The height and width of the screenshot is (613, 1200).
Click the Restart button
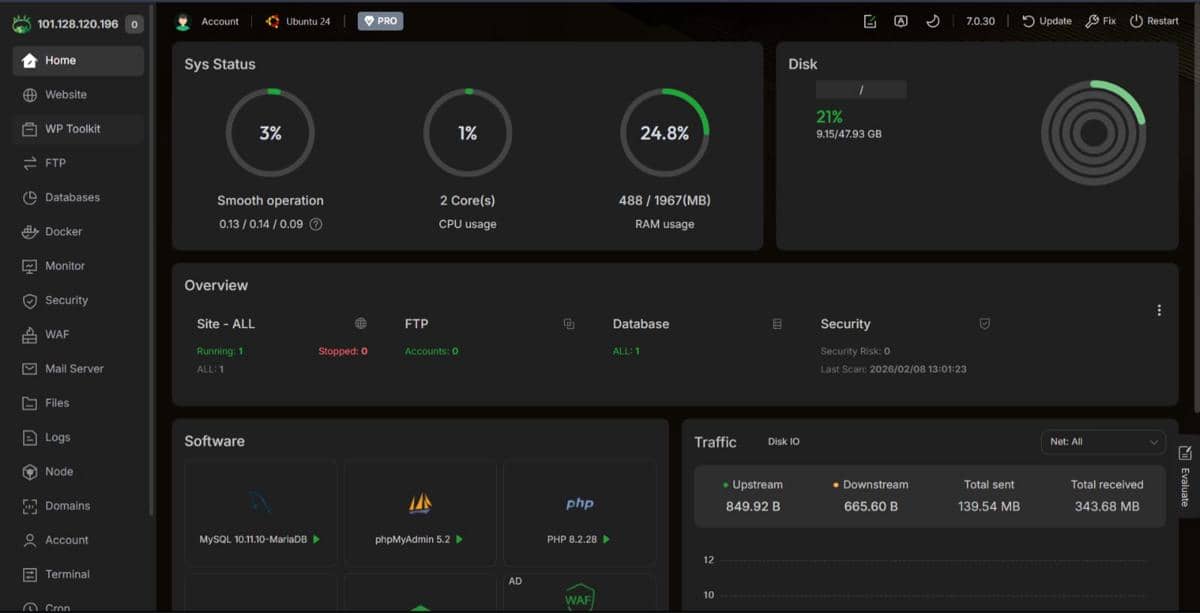tap(1152, 20)
